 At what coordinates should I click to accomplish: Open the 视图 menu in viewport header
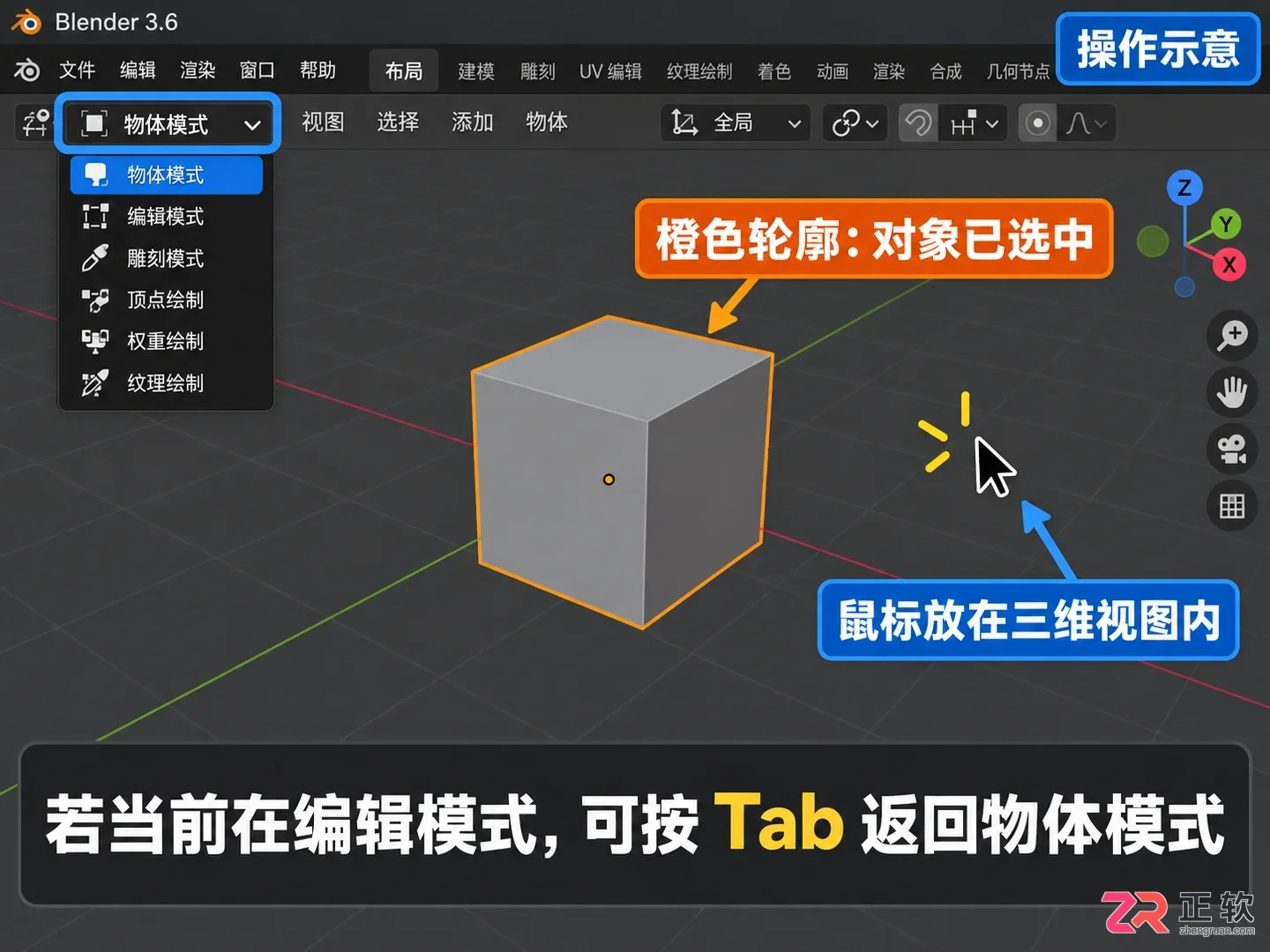tap(323, 122)
